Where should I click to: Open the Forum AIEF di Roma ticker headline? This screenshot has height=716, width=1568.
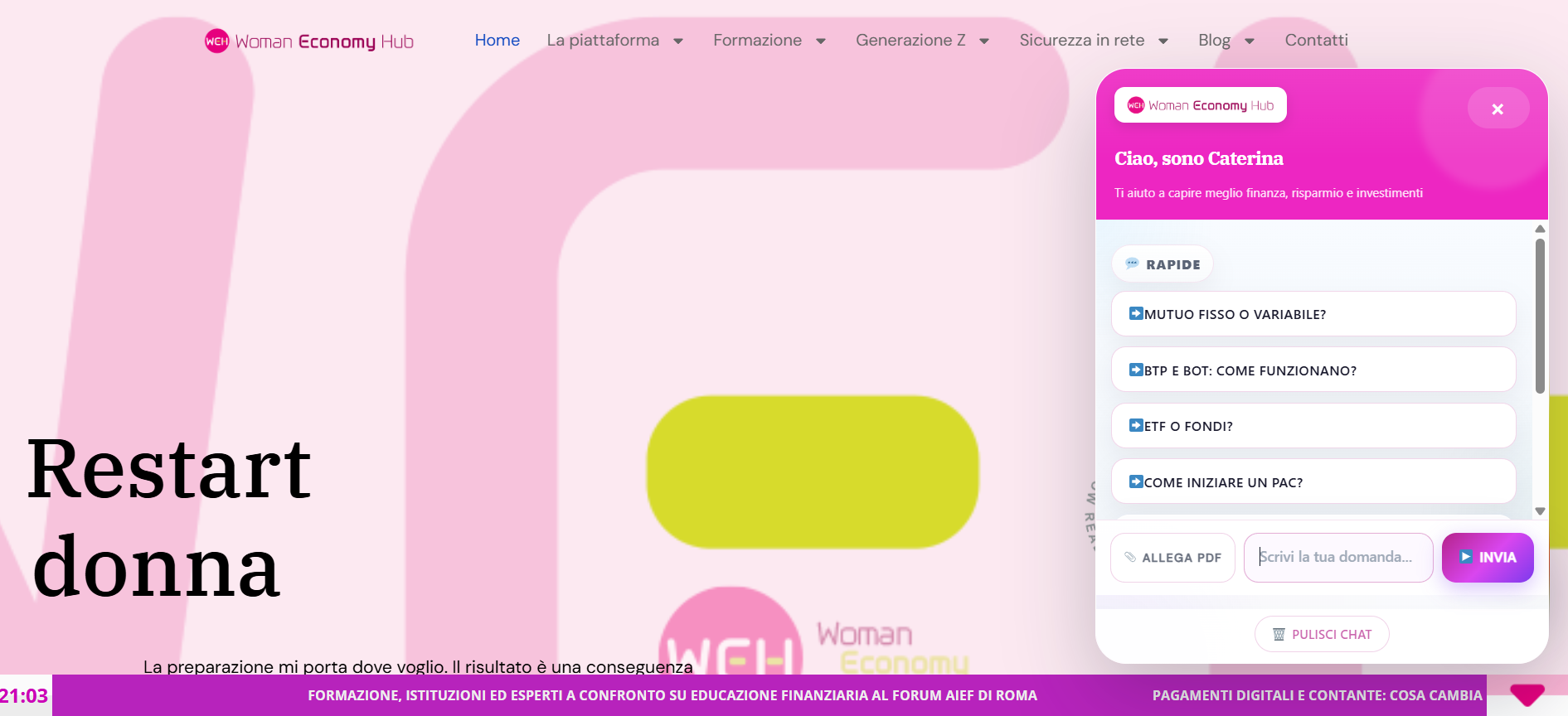pyautogui.click(x=672, y=695)
